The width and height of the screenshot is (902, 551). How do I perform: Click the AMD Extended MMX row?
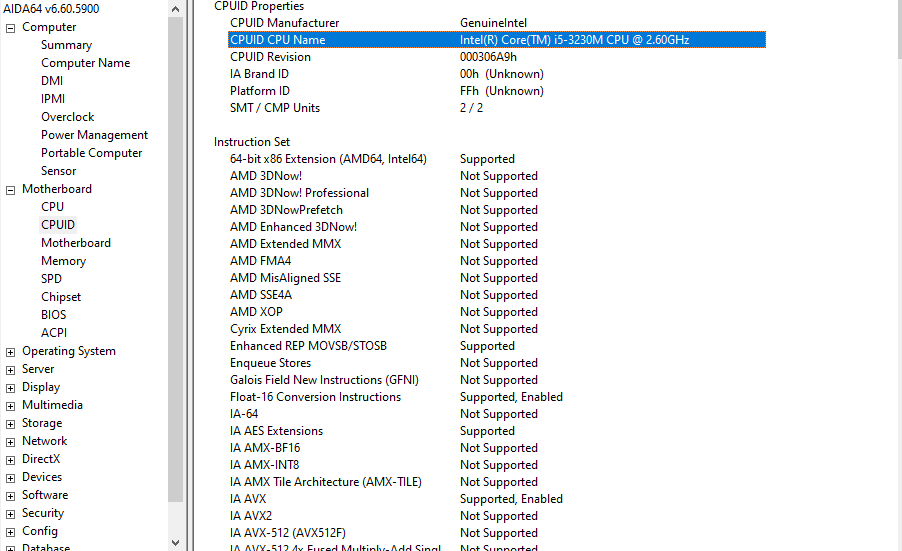(497, 244)
